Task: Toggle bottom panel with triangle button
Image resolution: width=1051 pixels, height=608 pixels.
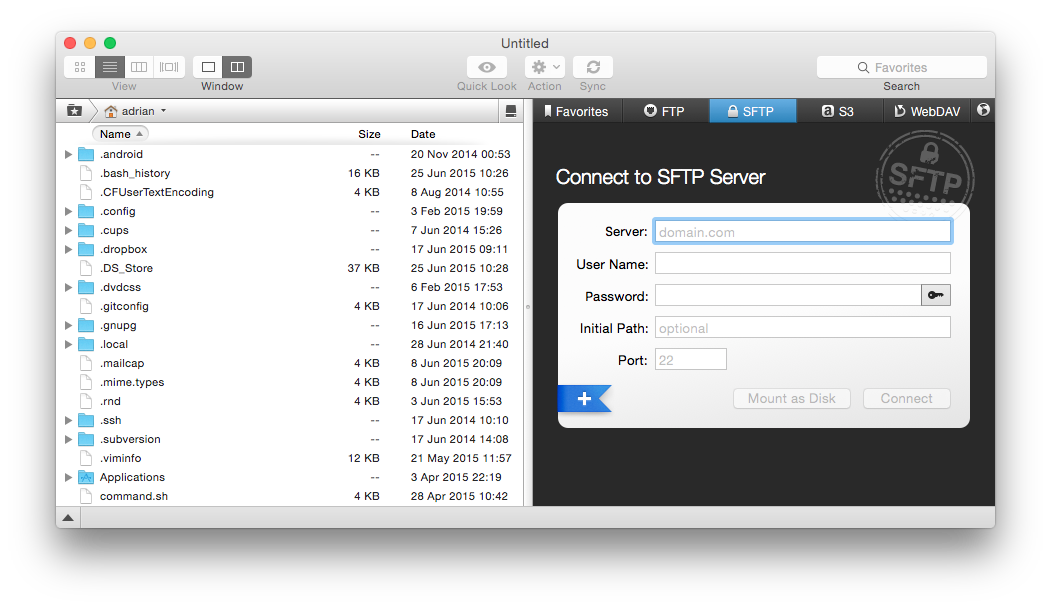Action: [68, 518]
